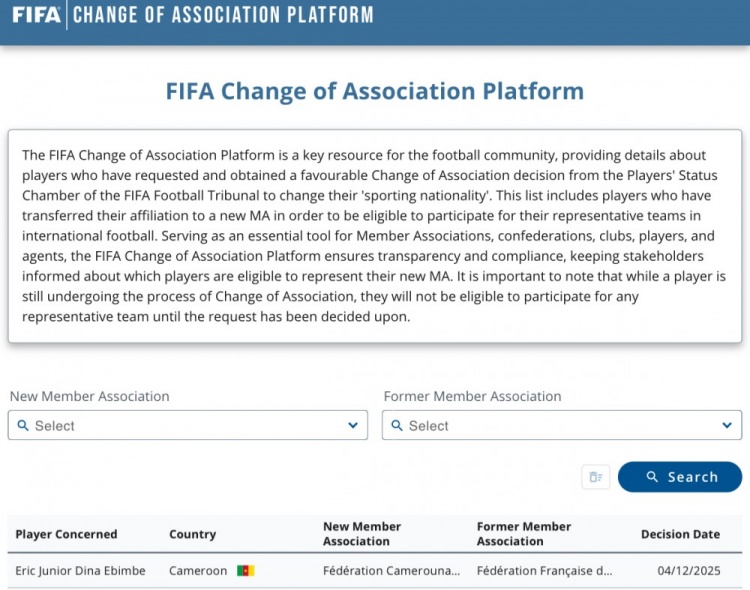Viewport: 750px width, 590px height.
Task: Sort by the Country column header
Action: point(193,534)
